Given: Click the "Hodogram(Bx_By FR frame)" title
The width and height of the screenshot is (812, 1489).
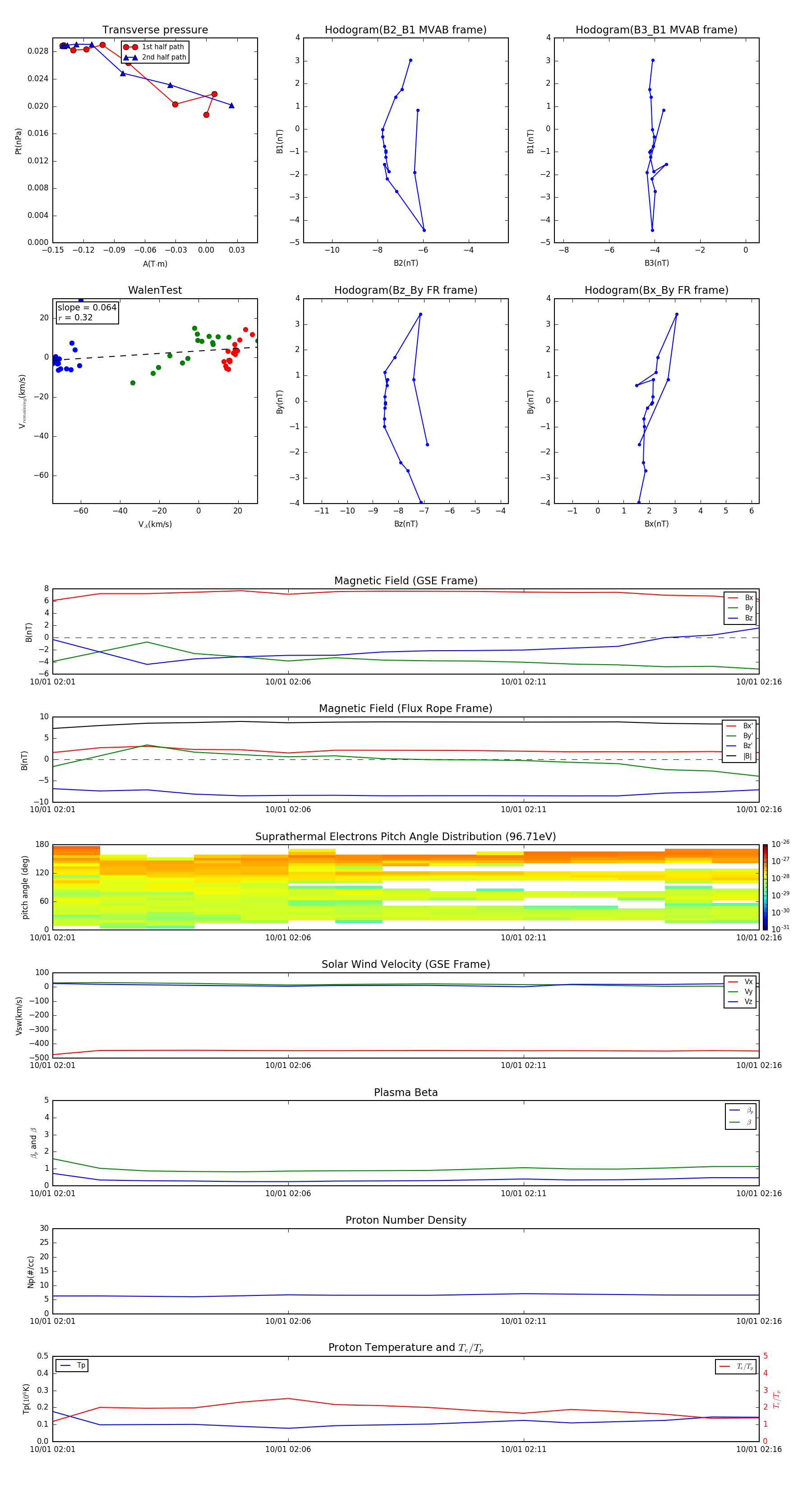Looking at the screenshot, I should click(x=656, y=290).
